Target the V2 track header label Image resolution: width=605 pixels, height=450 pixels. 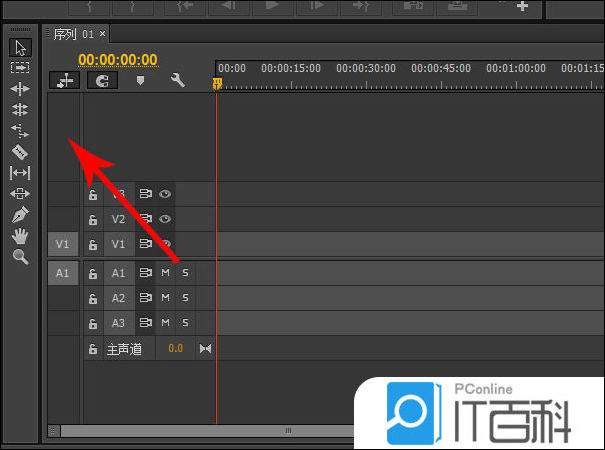coord(119,219)
